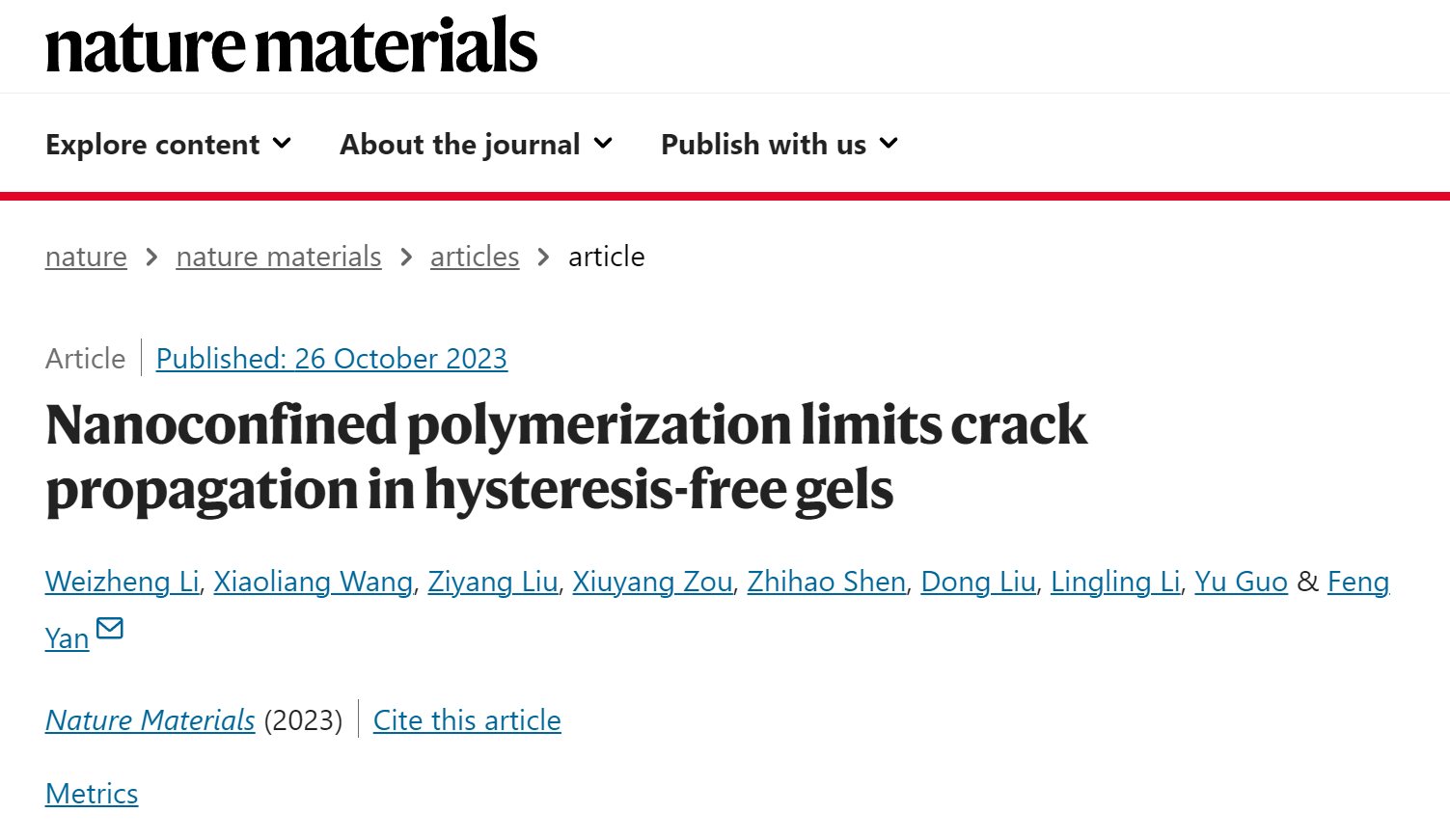The width and height of the screenshot is (1450, 840).
Task: Click the chevron beside Publish with us
Action: tap(889, 144)
